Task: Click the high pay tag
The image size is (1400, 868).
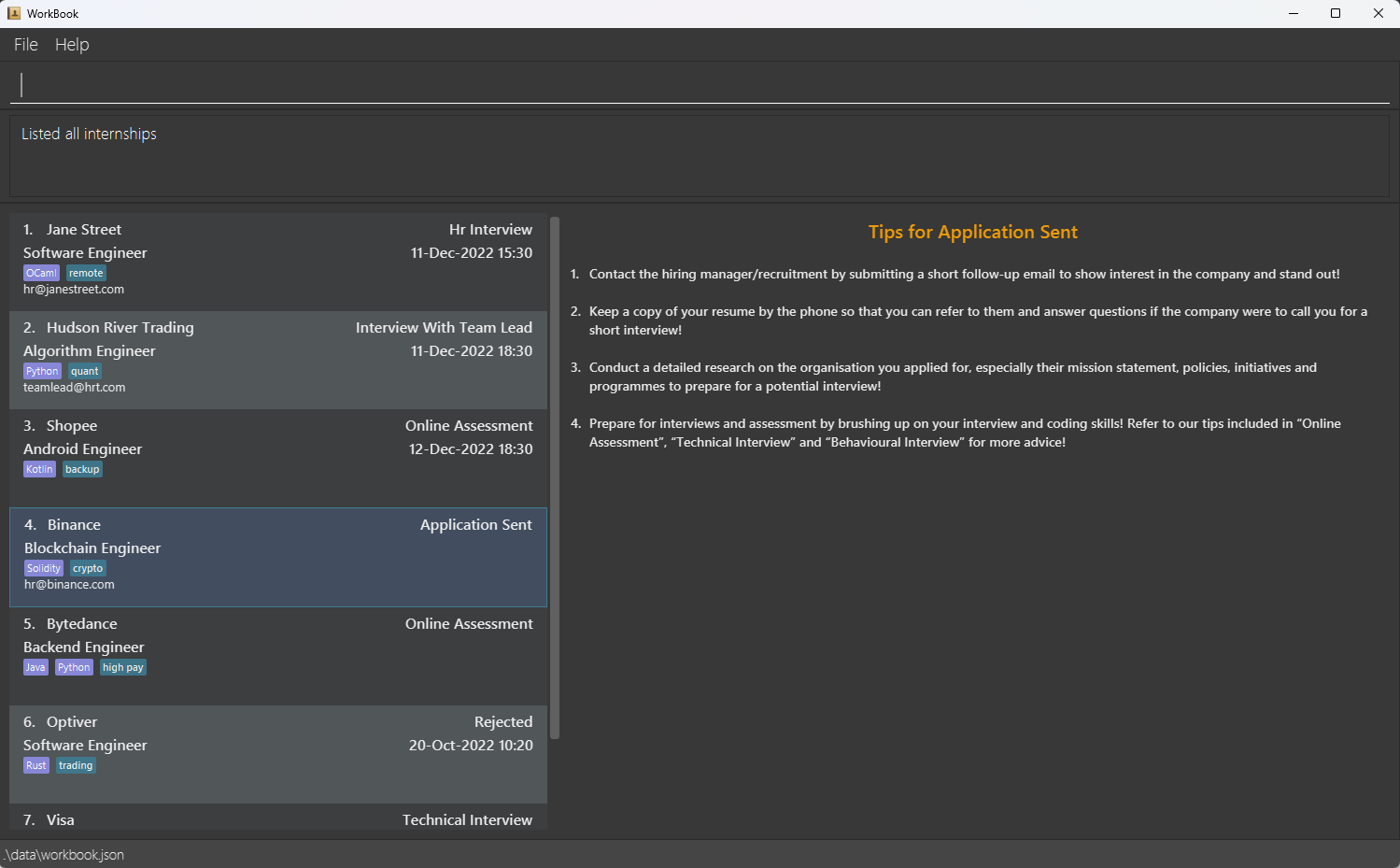Action: pos(123,667)
